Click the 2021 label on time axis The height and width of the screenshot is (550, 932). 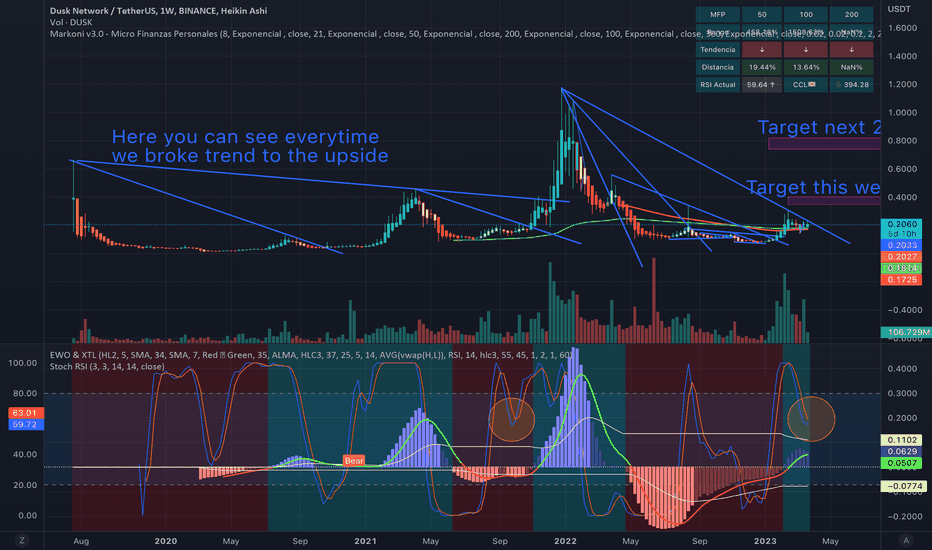pos(366,540)
